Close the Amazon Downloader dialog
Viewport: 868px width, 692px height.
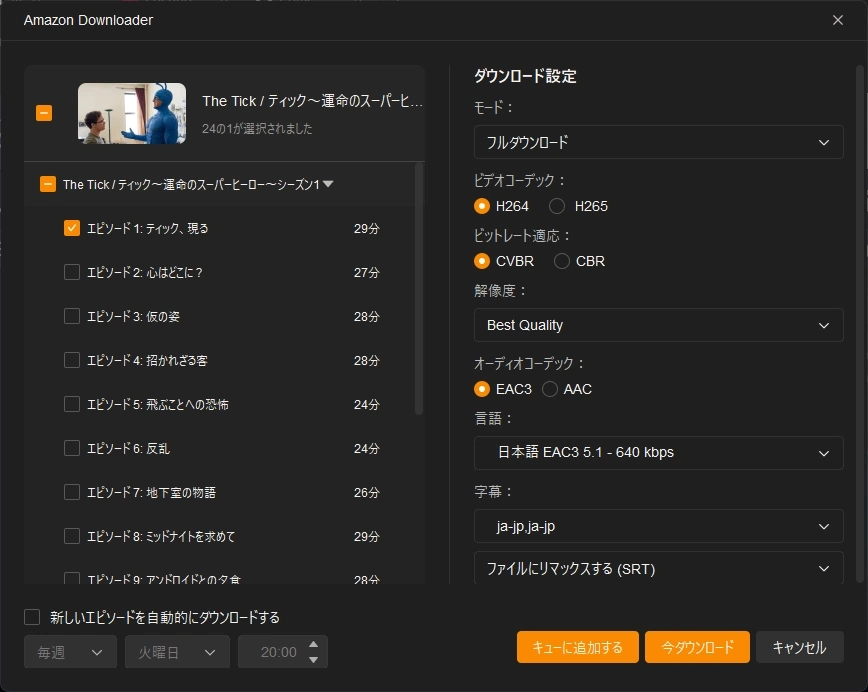[x=837, y=20]
